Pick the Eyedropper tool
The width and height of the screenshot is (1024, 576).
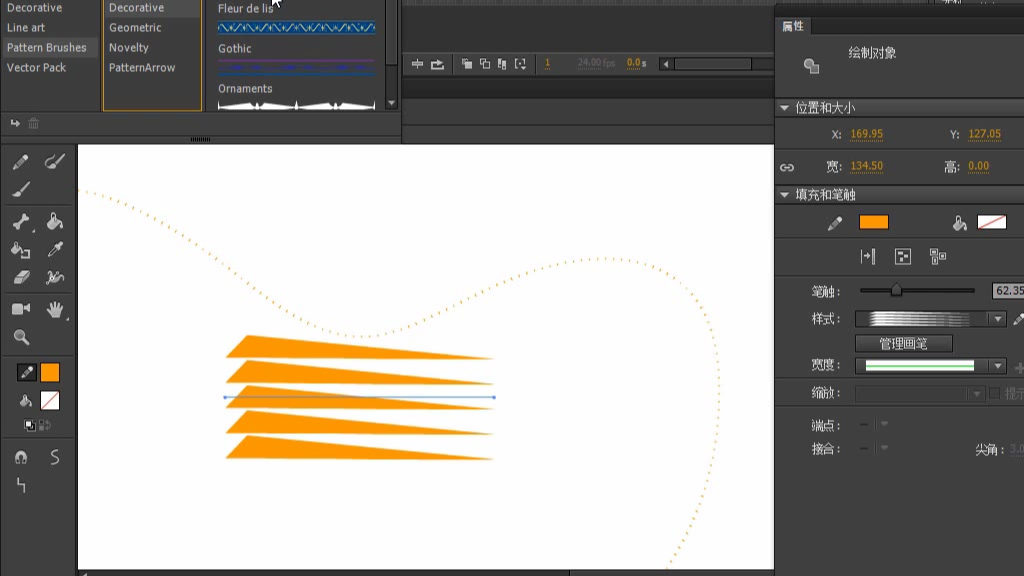coord(55,249)
